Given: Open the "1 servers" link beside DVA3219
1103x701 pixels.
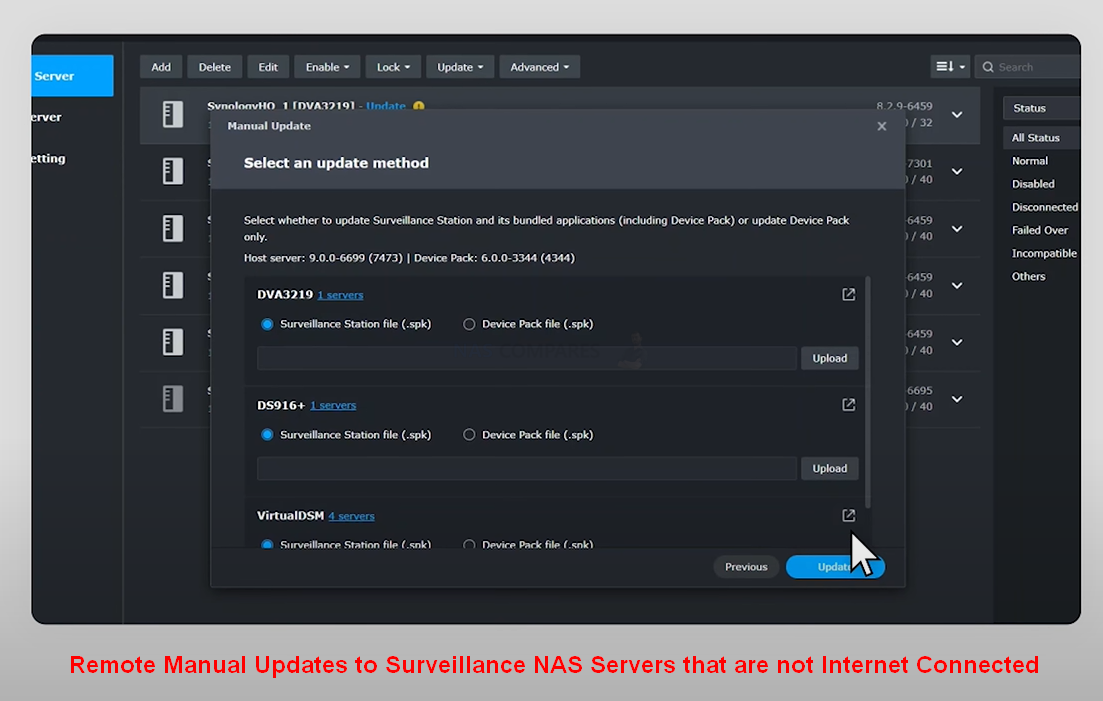Looking at the screenshot, I should (x=340, y=295).
